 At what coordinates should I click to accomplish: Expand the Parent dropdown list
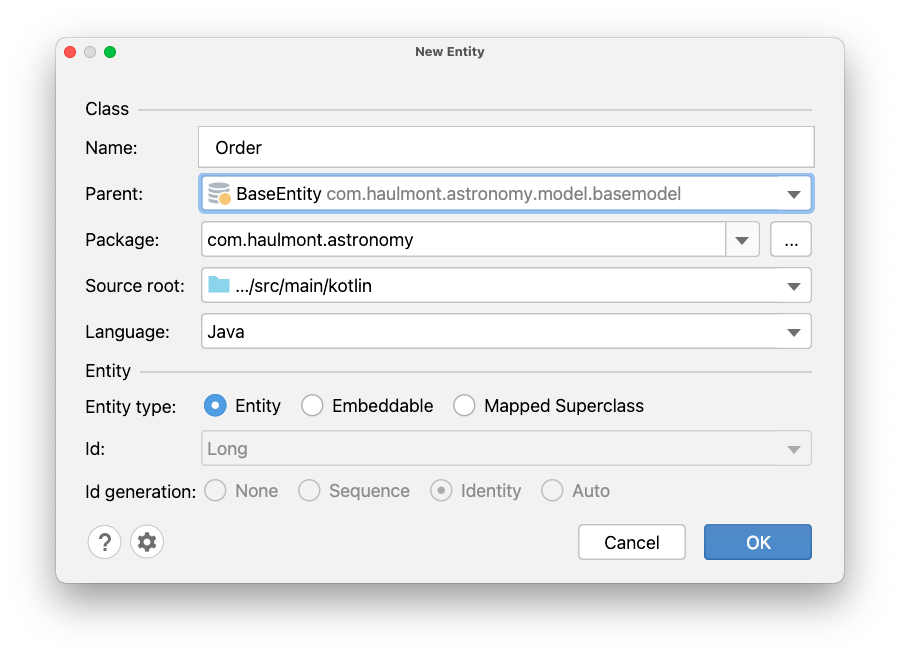[x=793, y=194]
